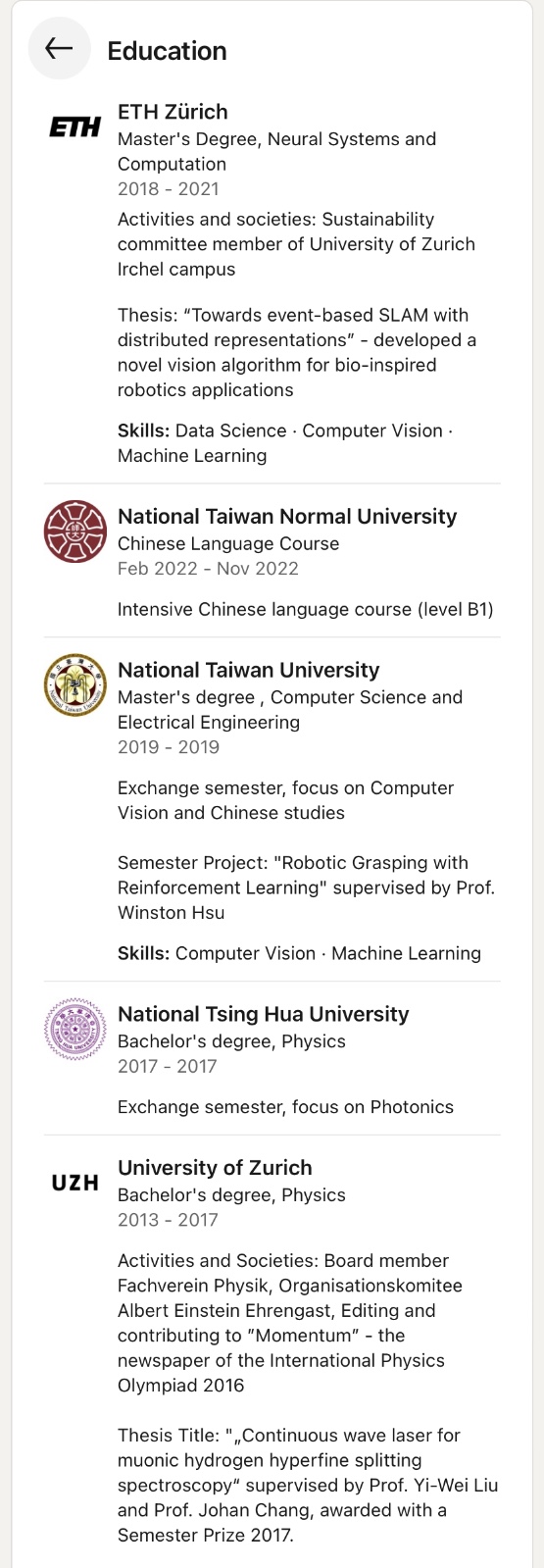This screenshot has width=544, height=1568.
Task: Open ETH Zürich school name link
Action: click(x=173, y=112)
